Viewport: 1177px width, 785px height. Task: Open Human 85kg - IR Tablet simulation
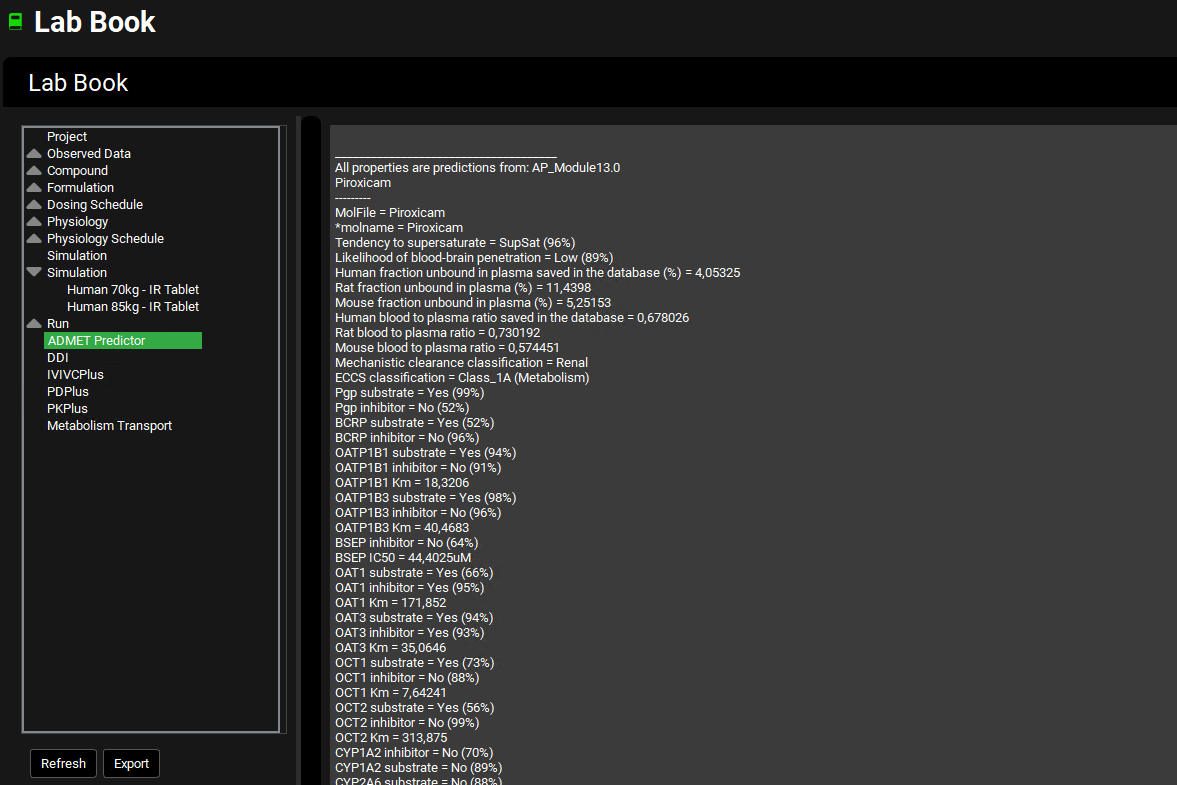[133, 307]
